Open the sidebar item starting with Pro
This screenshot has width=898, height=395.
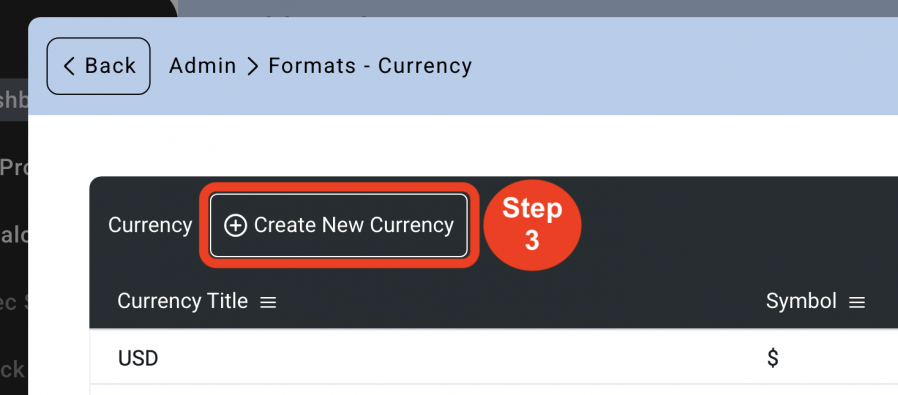coord(14,168)
